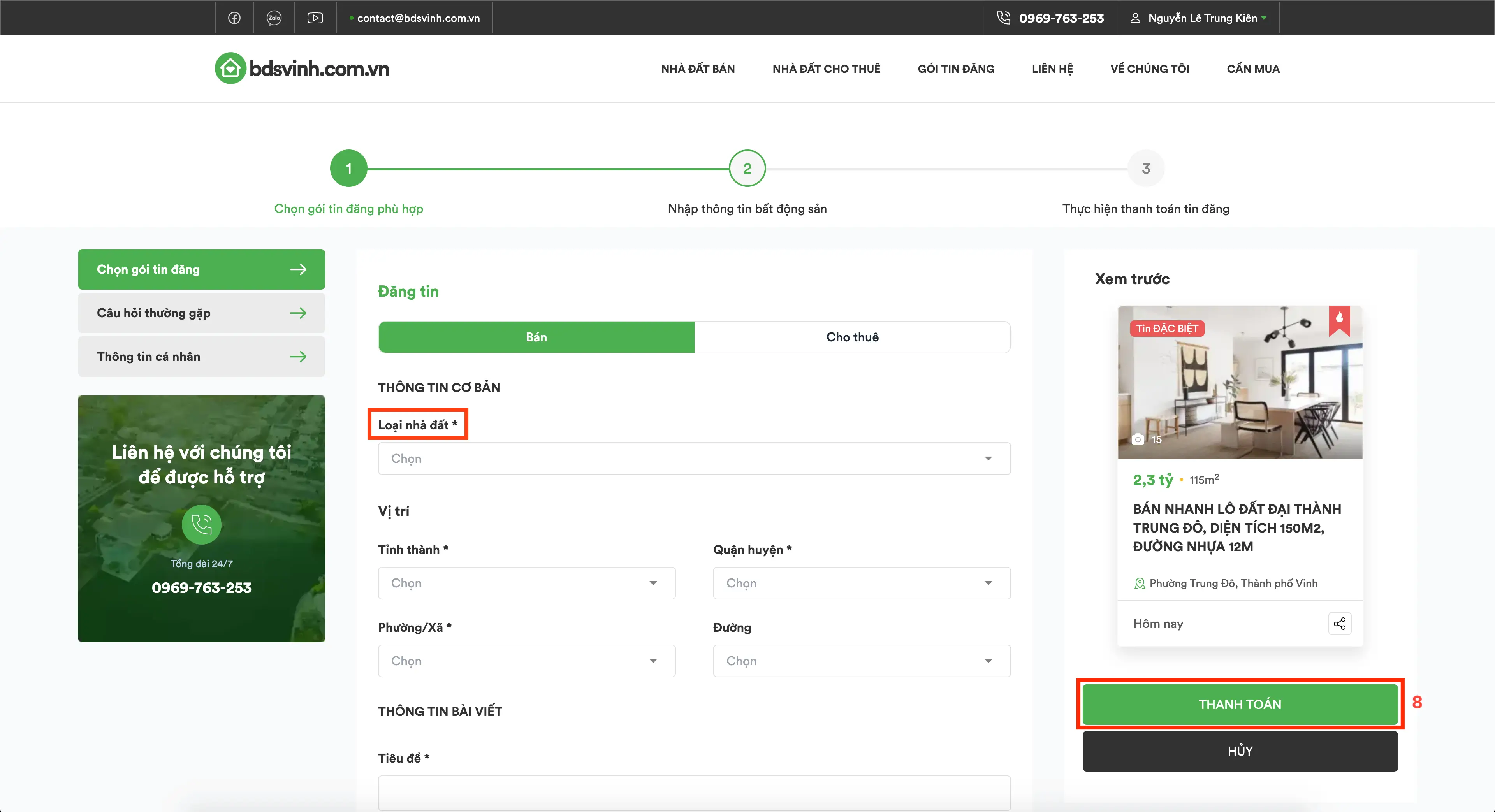Image resolution: width=1495 pixels, height=812 pixels.
Task: Click the share icon on preview card
Action: pyautogui.click(x=1339, y=623)
